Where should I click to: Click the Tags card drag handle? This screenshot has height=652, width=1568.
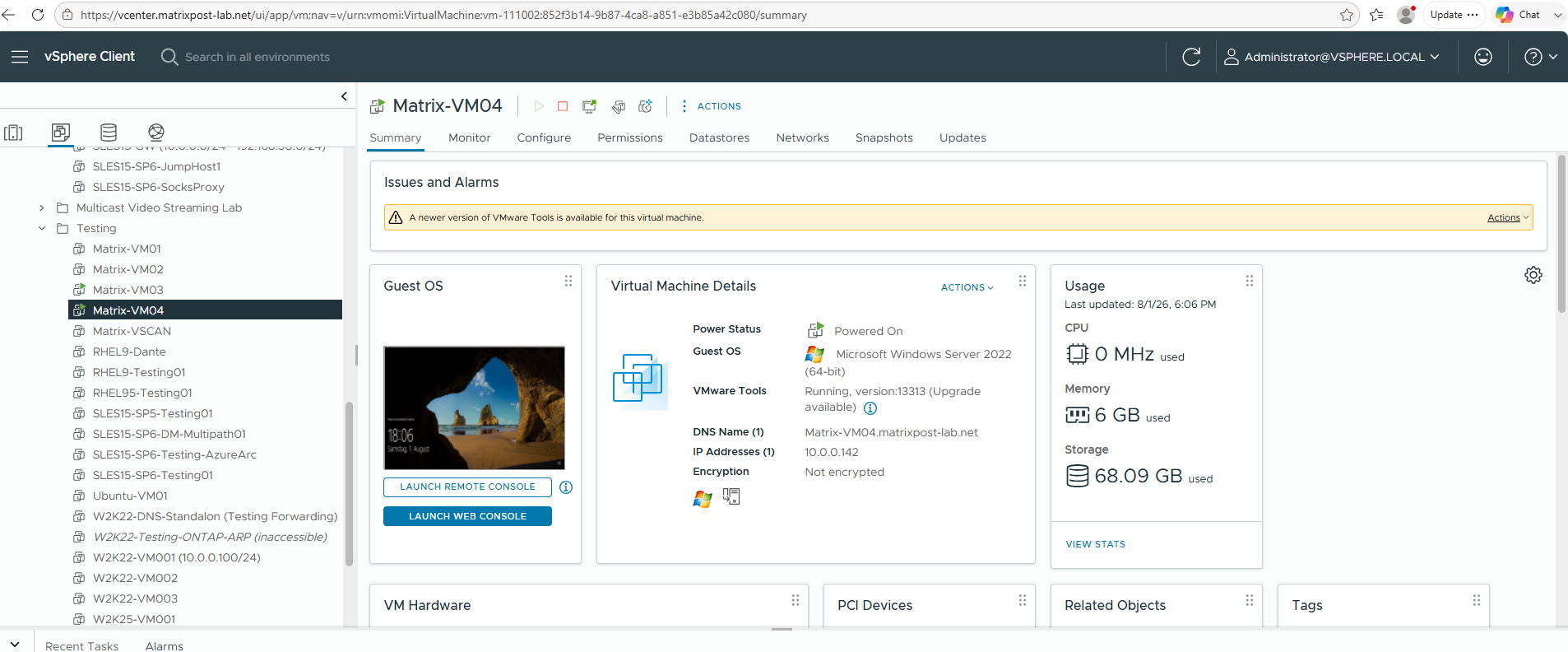(1477, 600)
